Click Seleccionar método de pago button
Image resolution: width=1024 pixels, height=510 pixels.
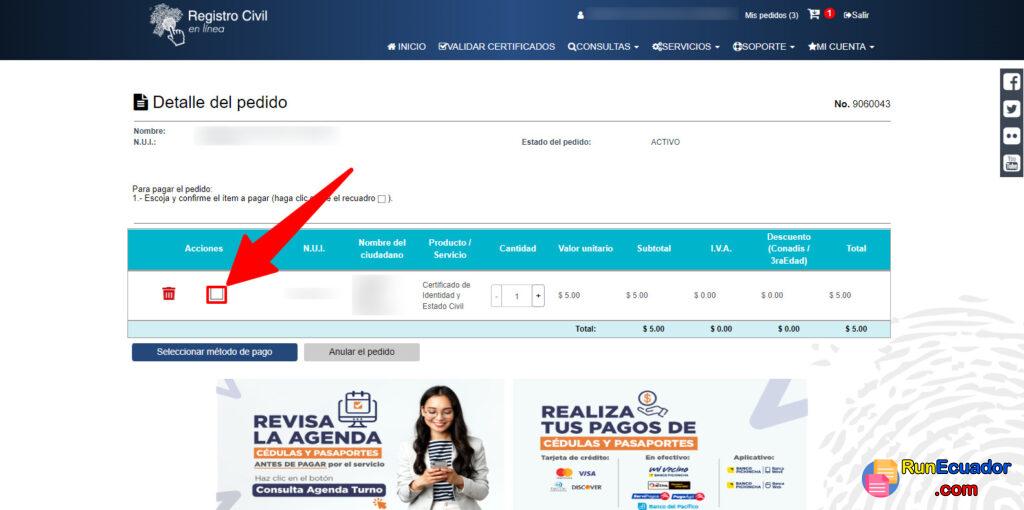214,352
